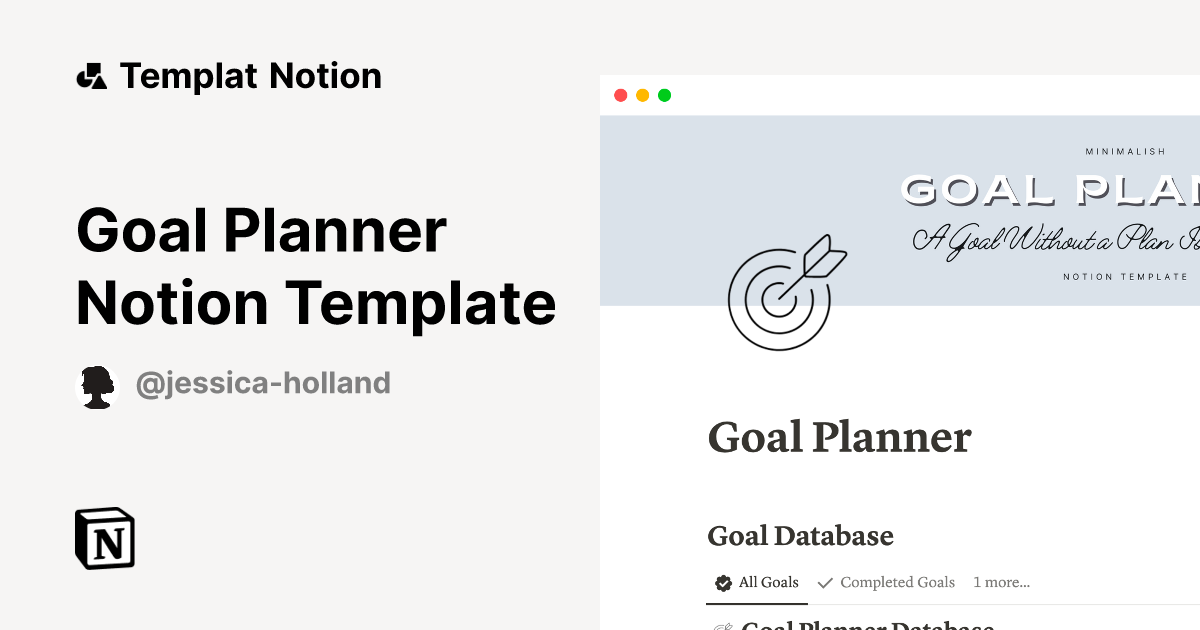
Task: Open the @jessica-holland profile link
Action: (x=264, y=382)
